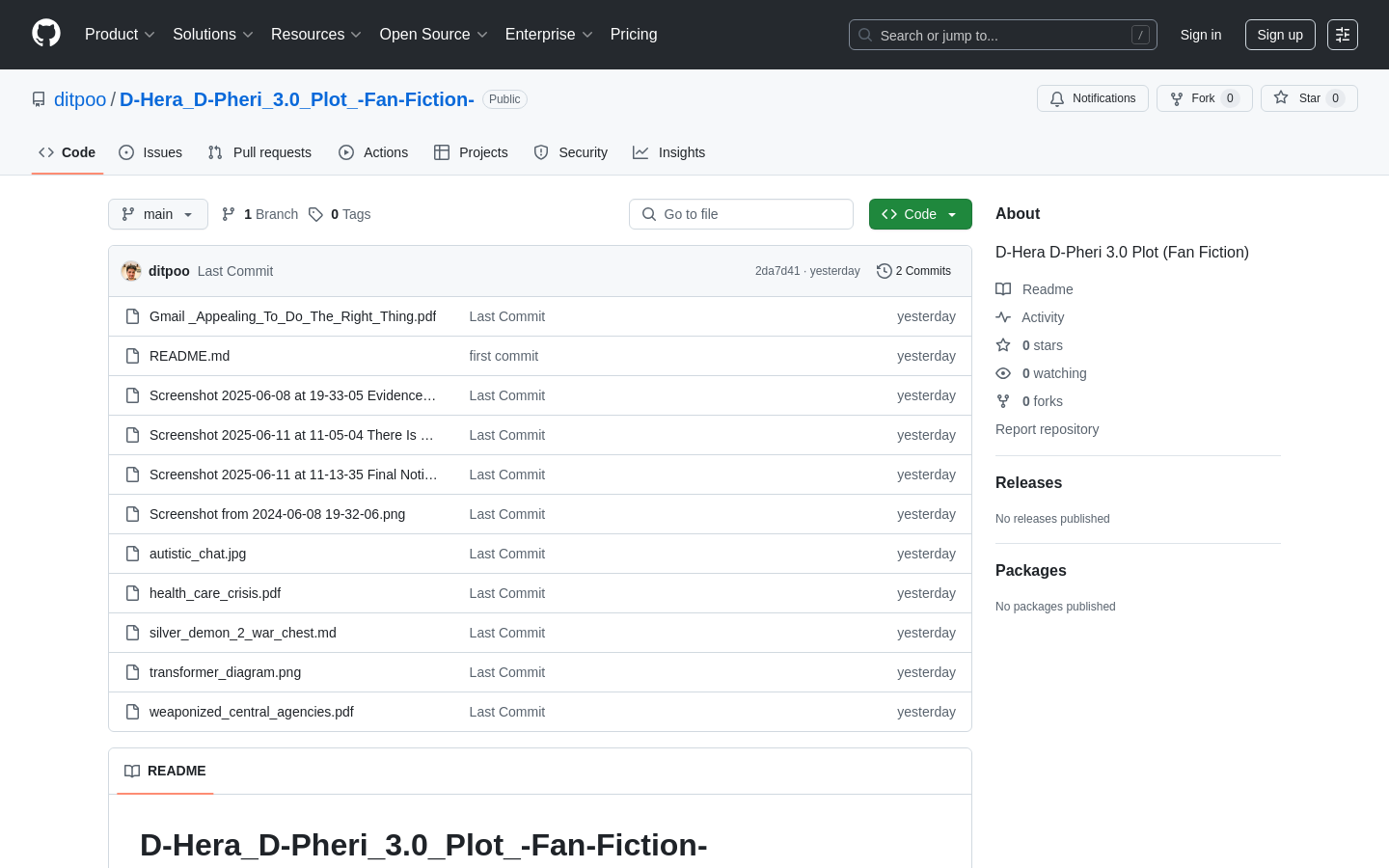The image size is (1389, 868).
Task: Open Screenshot from 2024-06-08 19-32-06.png
Action: tap(277, 514)
